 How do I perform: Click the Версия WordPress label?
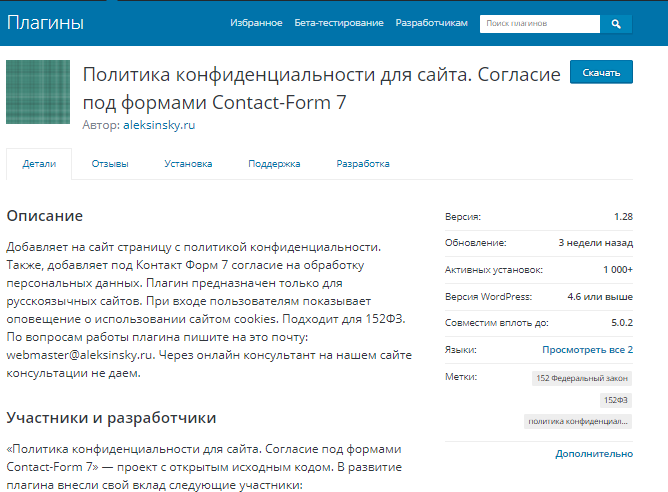click(x=488, y=297)
